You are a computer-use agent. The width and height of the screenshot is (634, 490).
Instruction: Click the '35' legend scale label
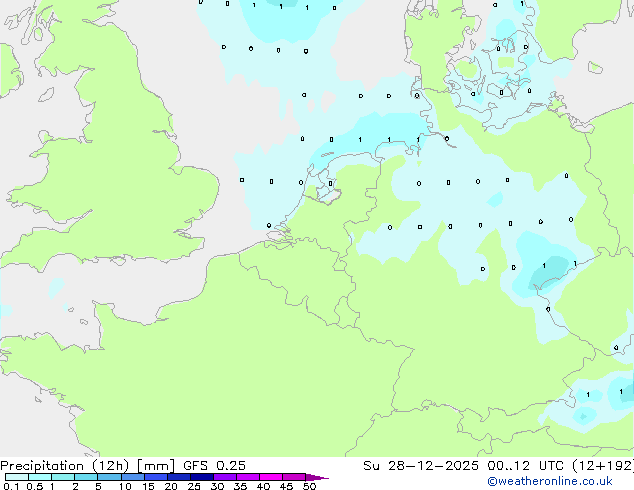tap(240, 486)
